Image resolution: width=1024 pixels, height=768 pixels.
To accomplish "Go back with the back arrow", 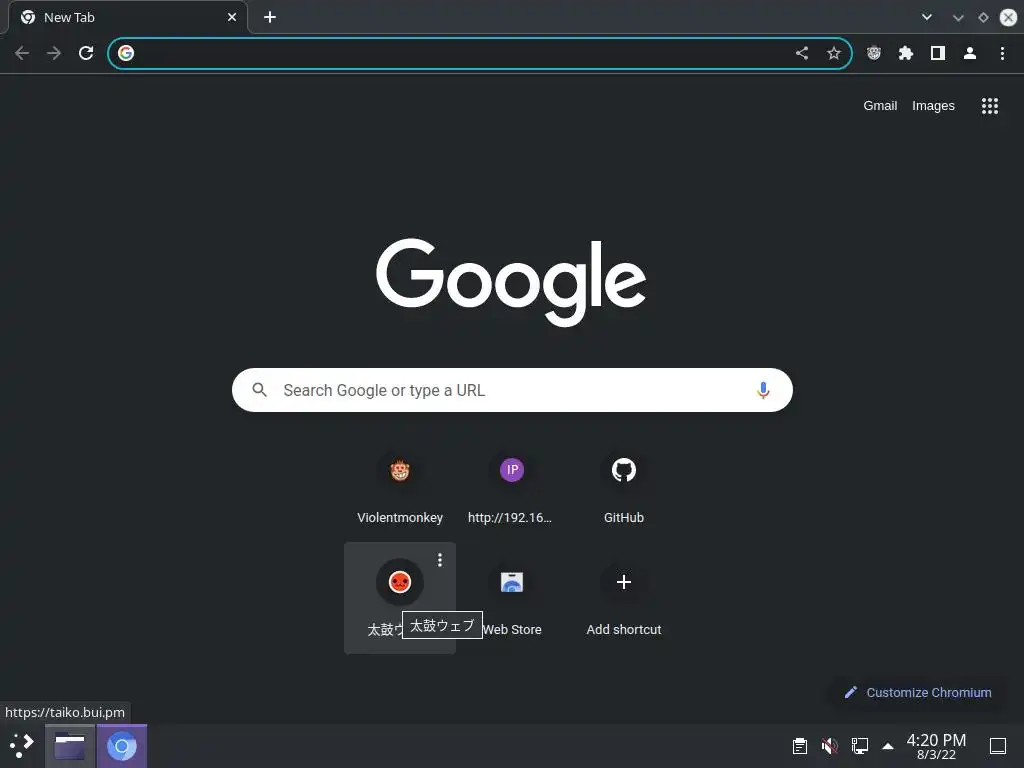I will (22, 53).
